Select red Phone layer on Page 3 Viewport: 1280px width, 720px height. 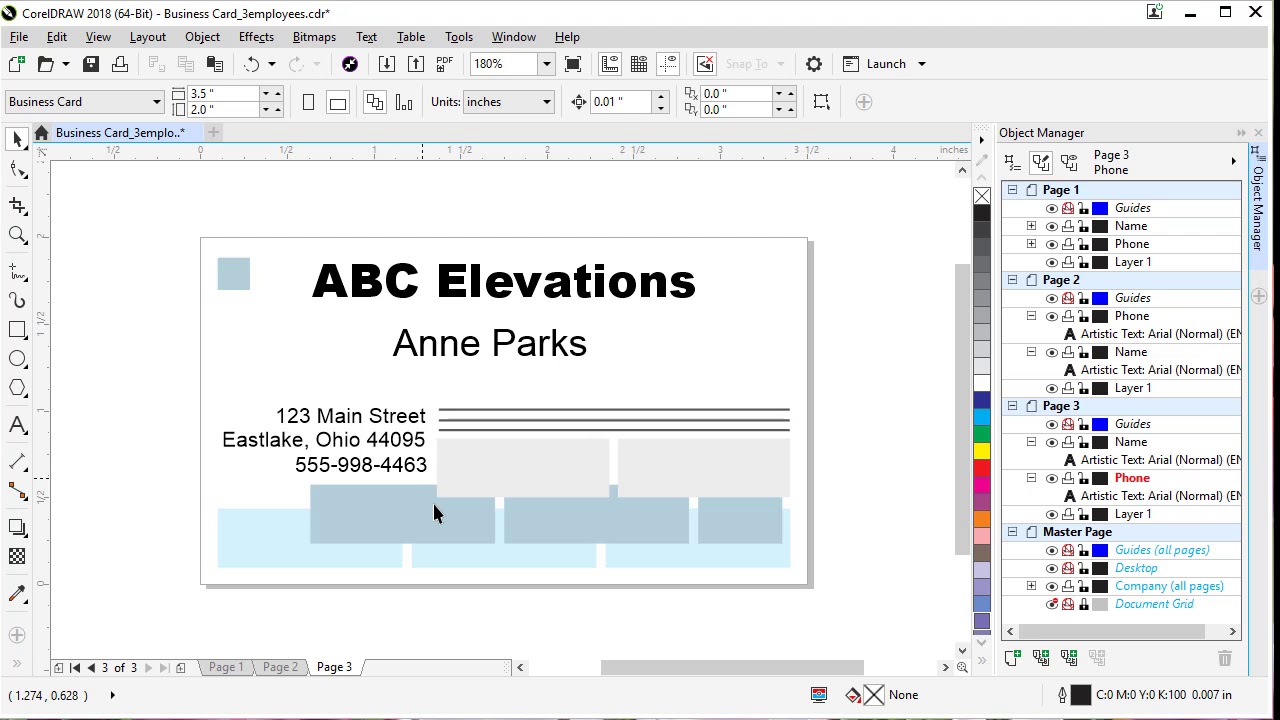[1132, 478]
